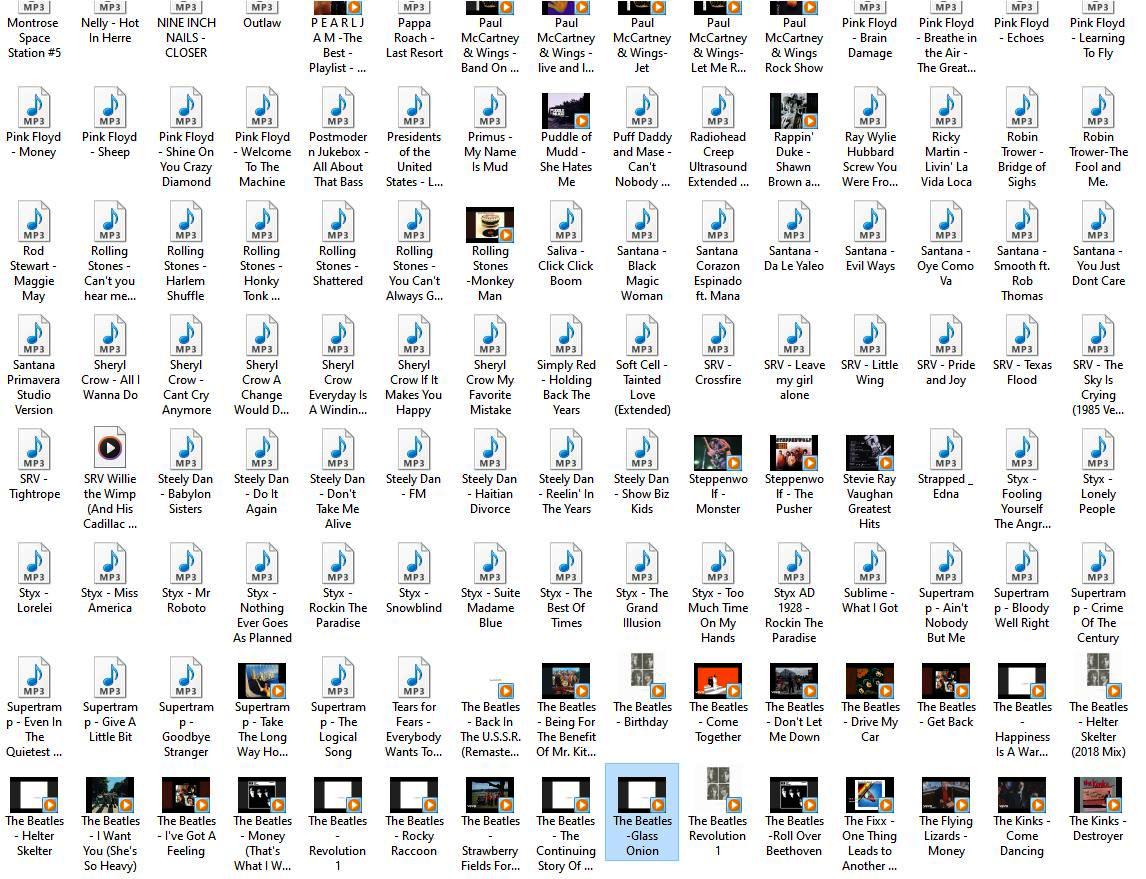The image size is (1146, 879).
Task: Select Rappin' Duke album art thumbnail
Action: (794, 110)
